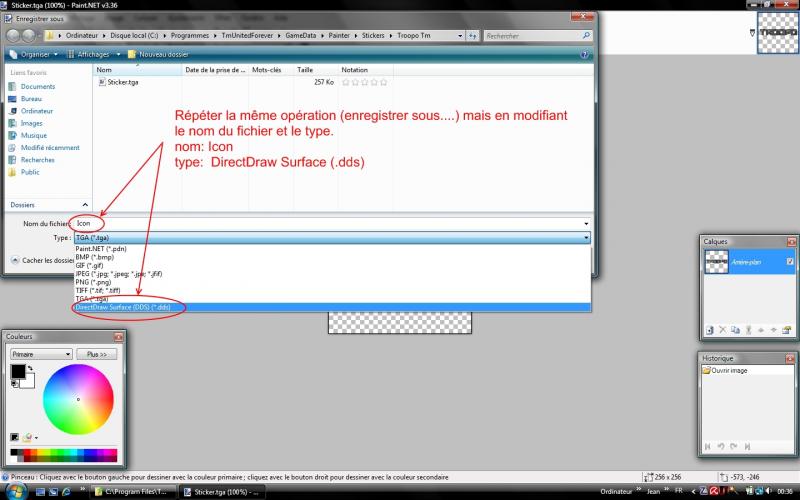Click secondary white color swatch

[x=29, y=382]
